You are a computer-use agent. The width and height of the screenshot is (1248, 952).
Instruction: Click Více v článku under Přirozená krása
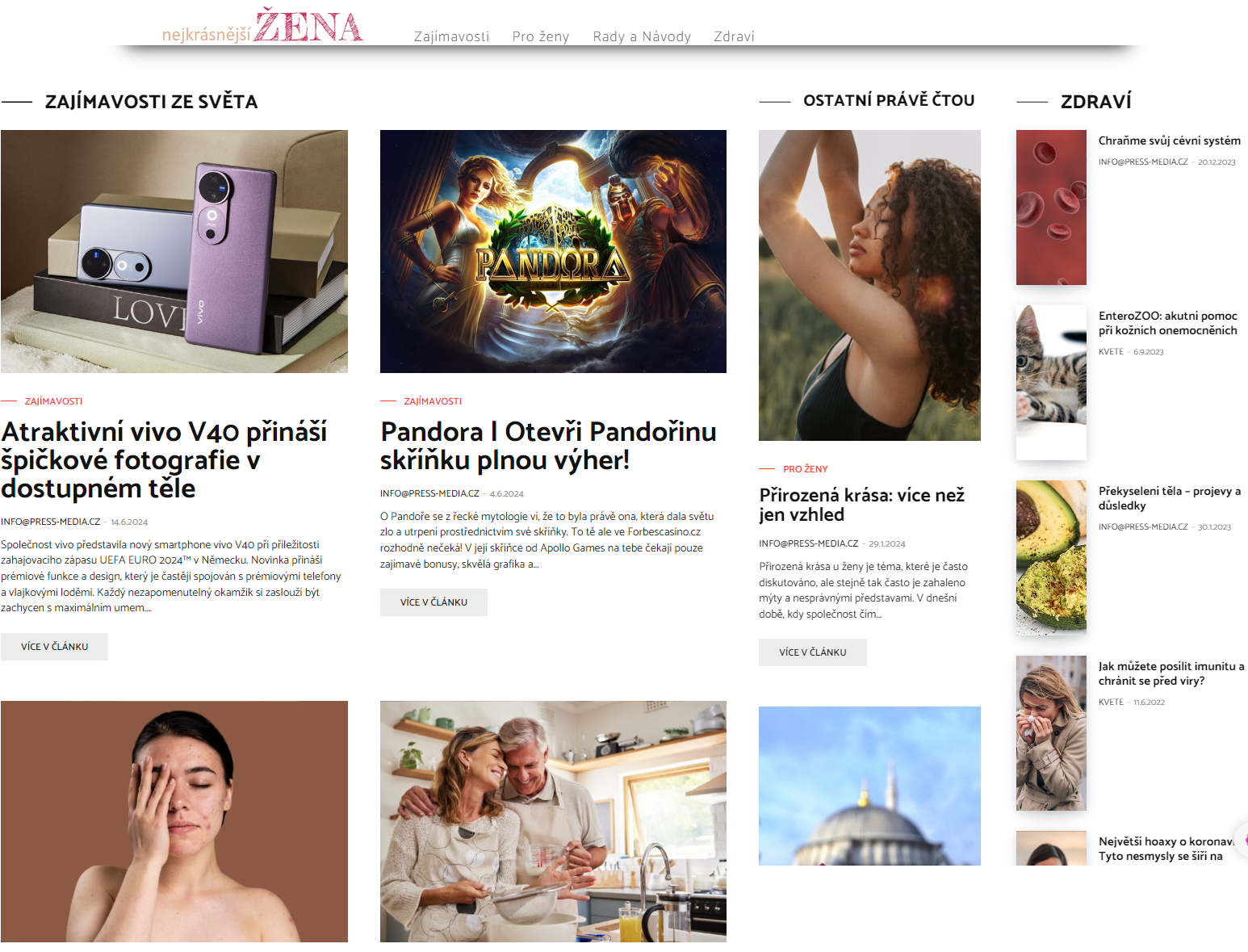(x=813, y=652)
